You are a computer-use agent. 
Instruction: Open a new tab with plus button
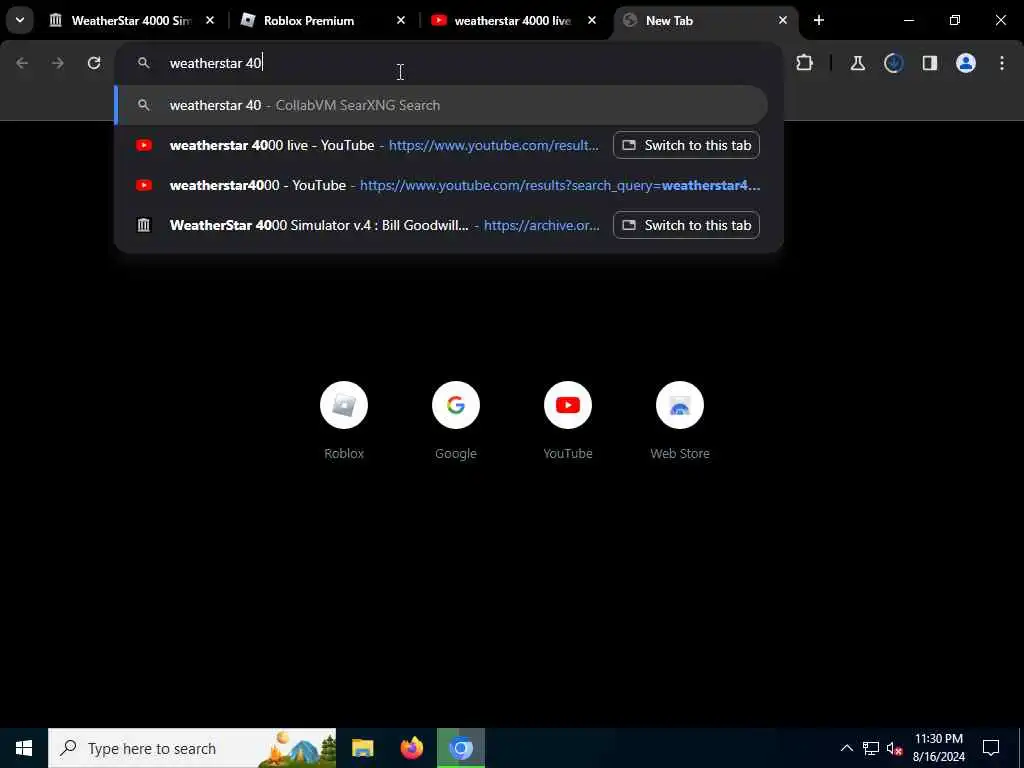coord(819,21)
